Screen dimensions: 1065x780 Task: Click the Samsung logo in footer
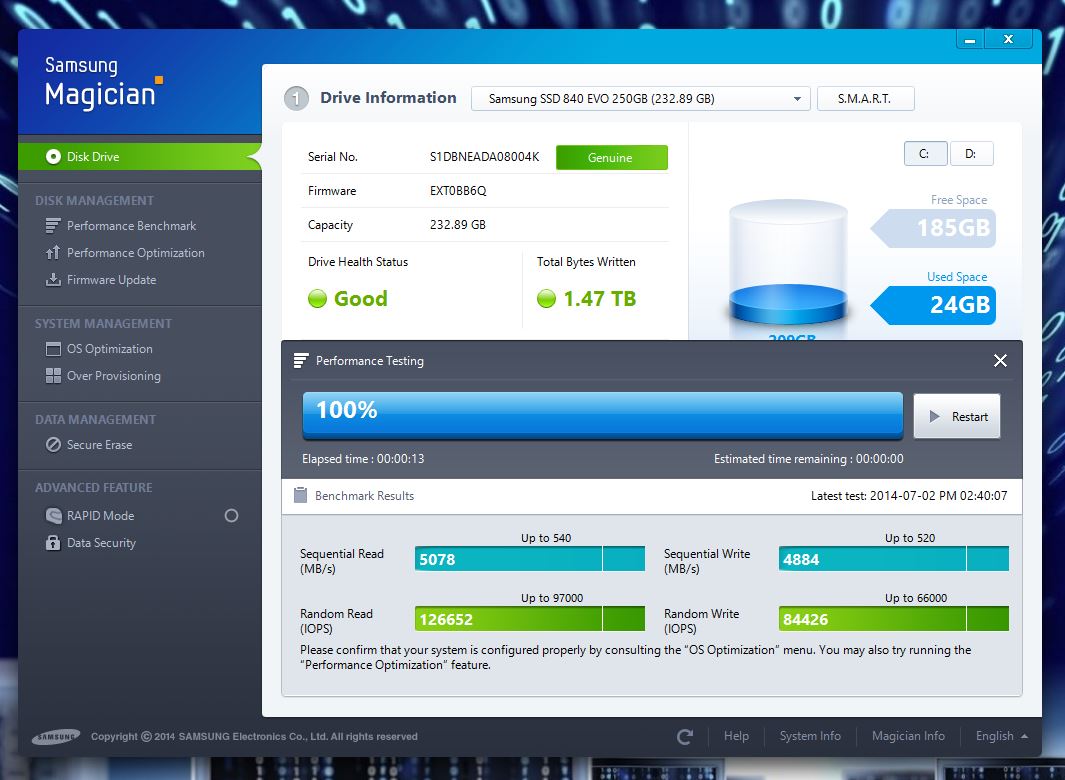pos(56,737)
